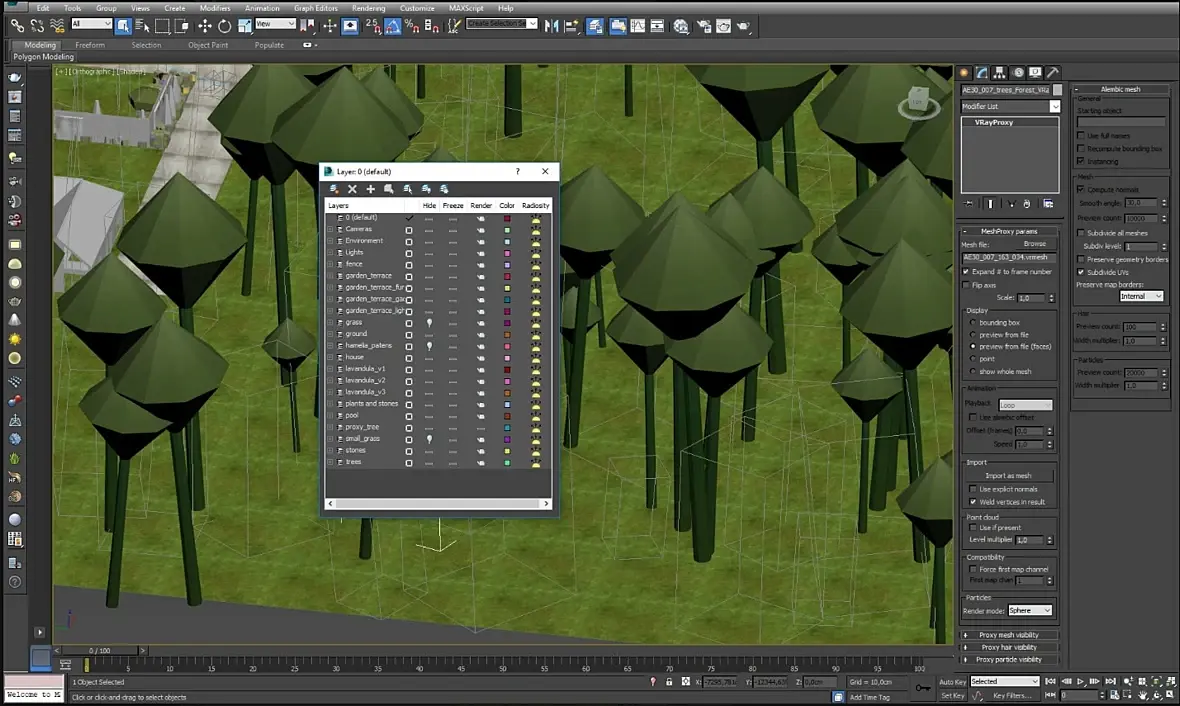Viewport: 1180px width, 706px height.
Task: Enable the Flip axis checkbox
Action: coord(968,285)
